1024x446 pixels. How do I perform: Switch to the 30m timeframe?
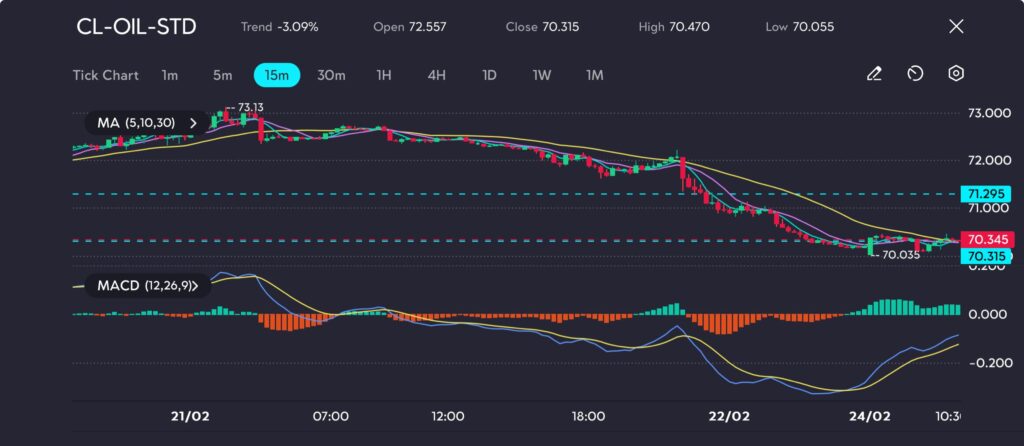[x=331, y=75]
